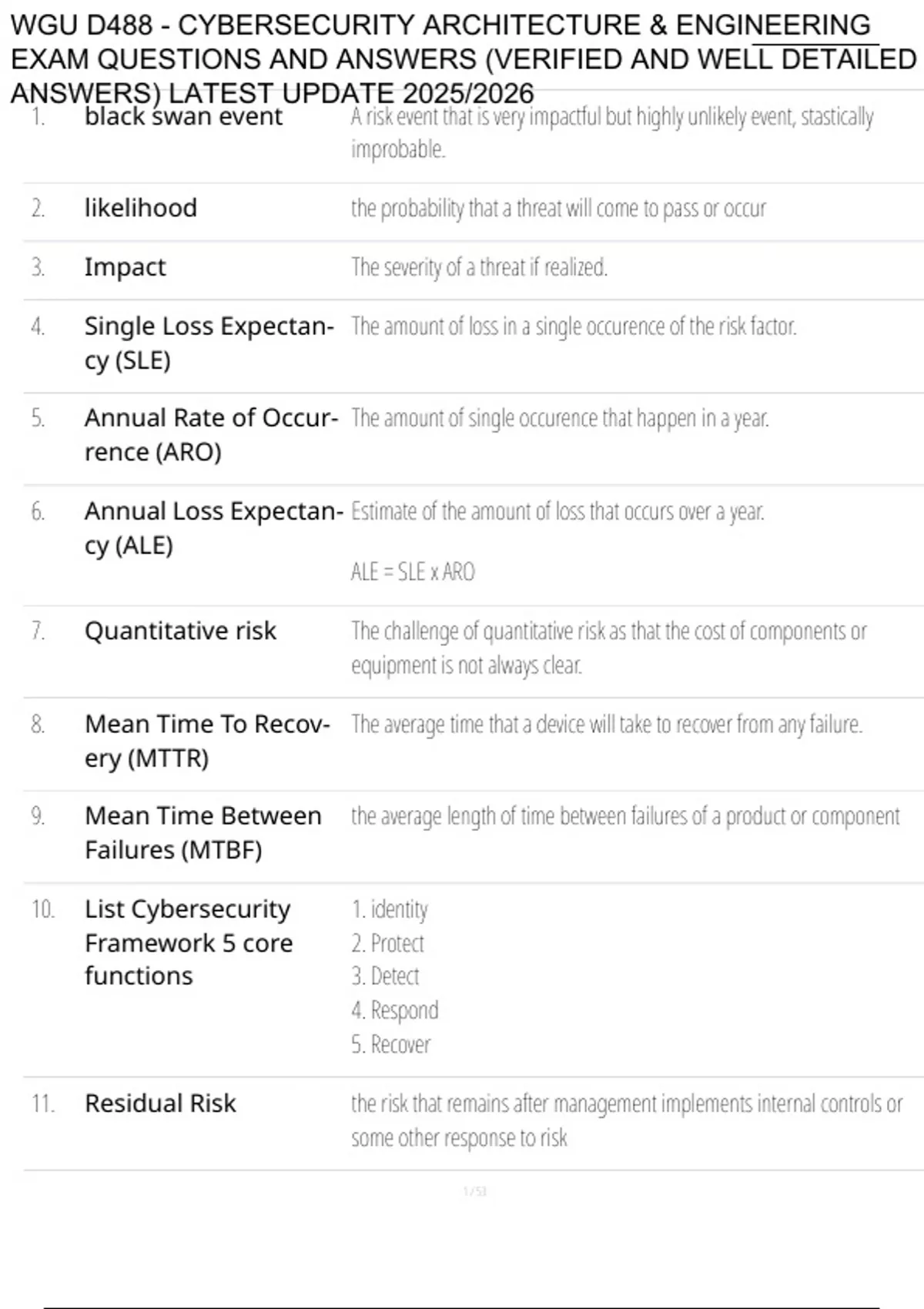The width and height of the screenshot is (924, 1309).
Task: Click the 'likelihood' term in row 2
Action: 141,208
